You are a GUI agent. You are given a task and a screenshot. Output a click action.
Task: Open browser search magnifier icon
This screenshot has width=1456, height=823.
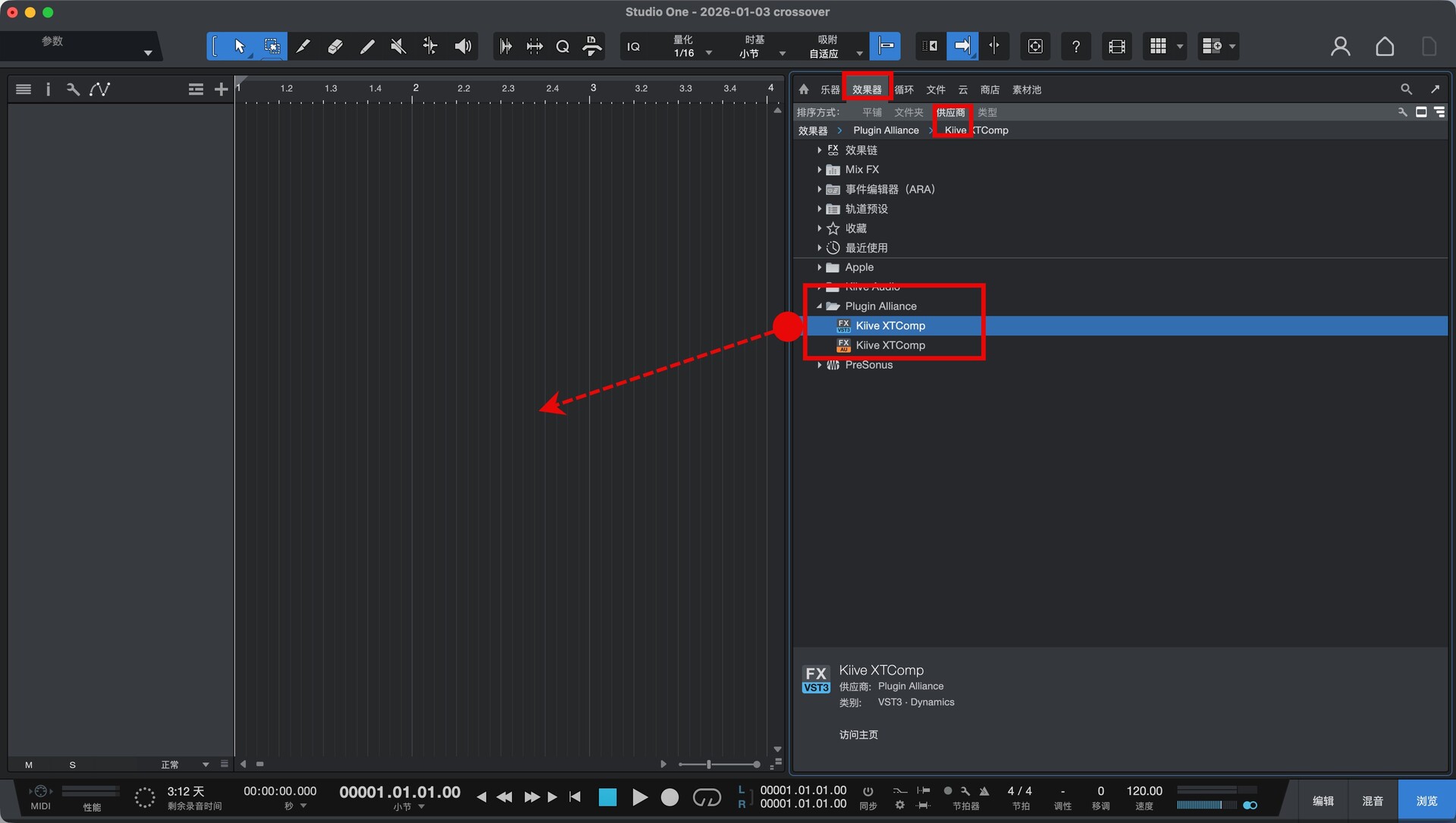click(1406, 90)
